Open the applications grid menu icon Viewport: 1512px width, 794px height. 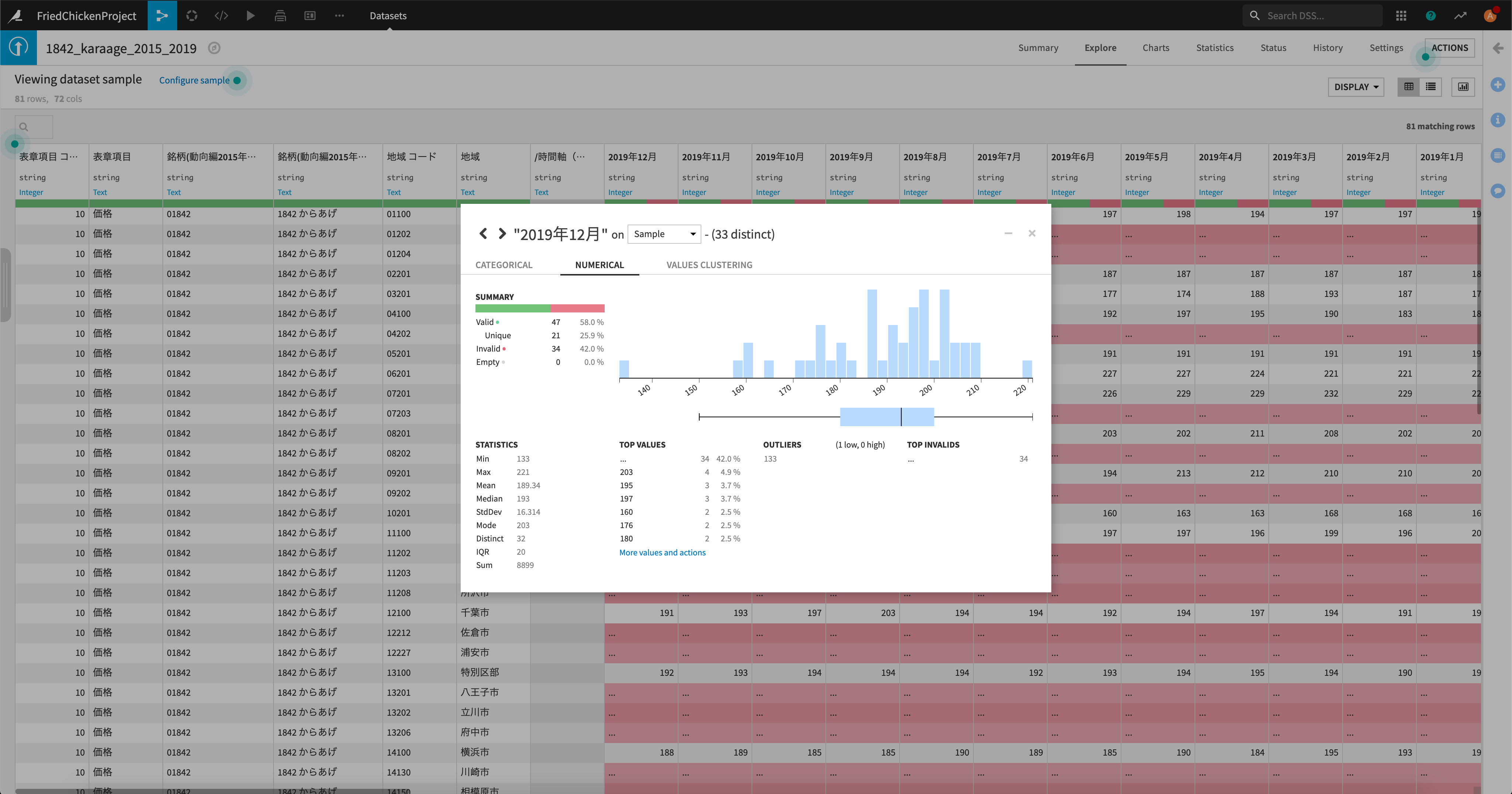(x=1401, y=15)
